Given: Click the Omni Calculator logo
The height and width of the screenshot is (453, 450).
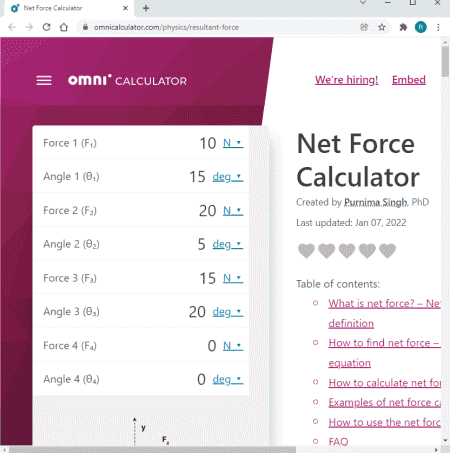Looking at the screenshot, I should (x=127, y=80).
